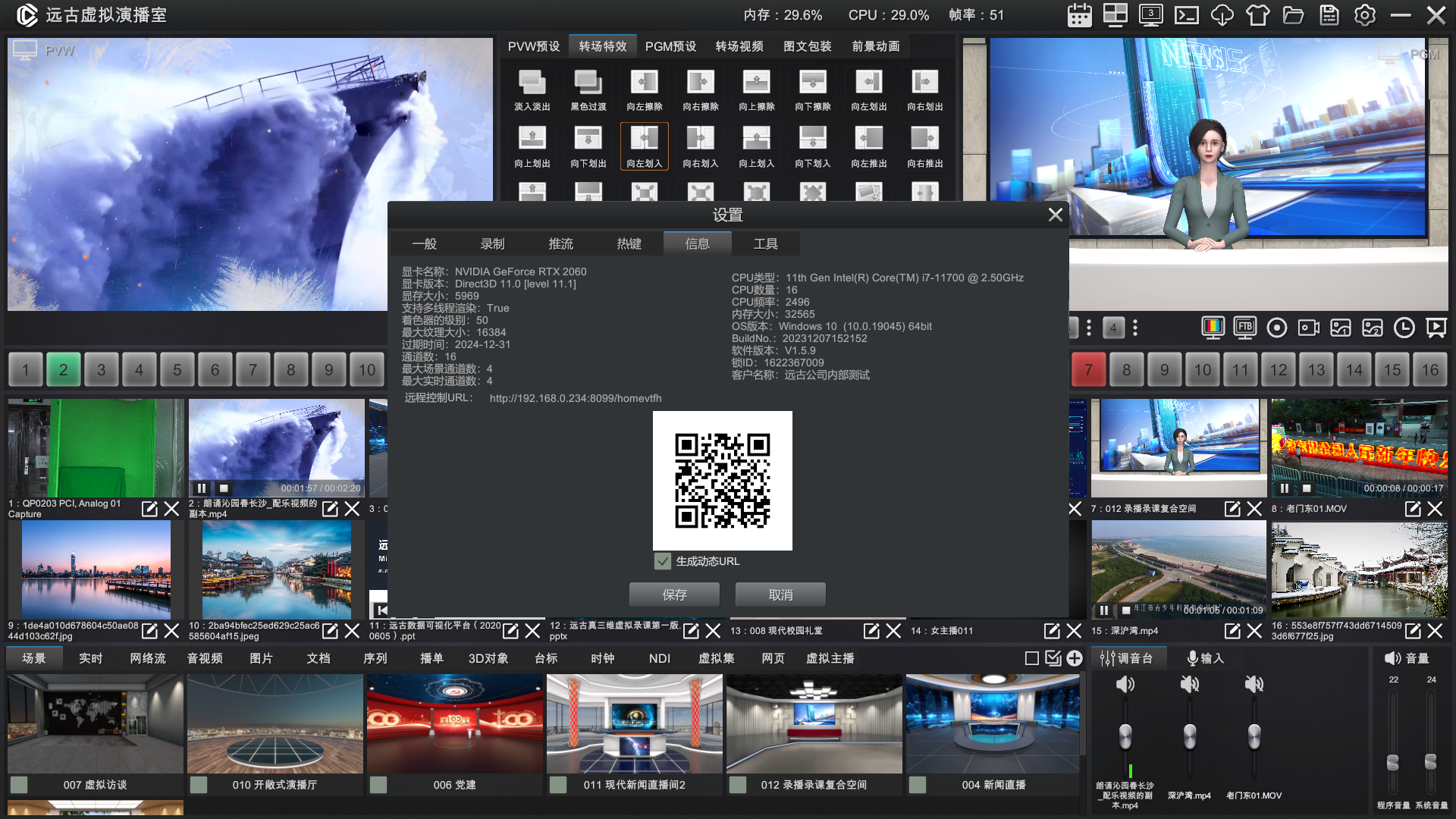Screen dimensions: 1456x819
Task: Open the 虚拟主播 resource tab
Action: click(830, 658)
